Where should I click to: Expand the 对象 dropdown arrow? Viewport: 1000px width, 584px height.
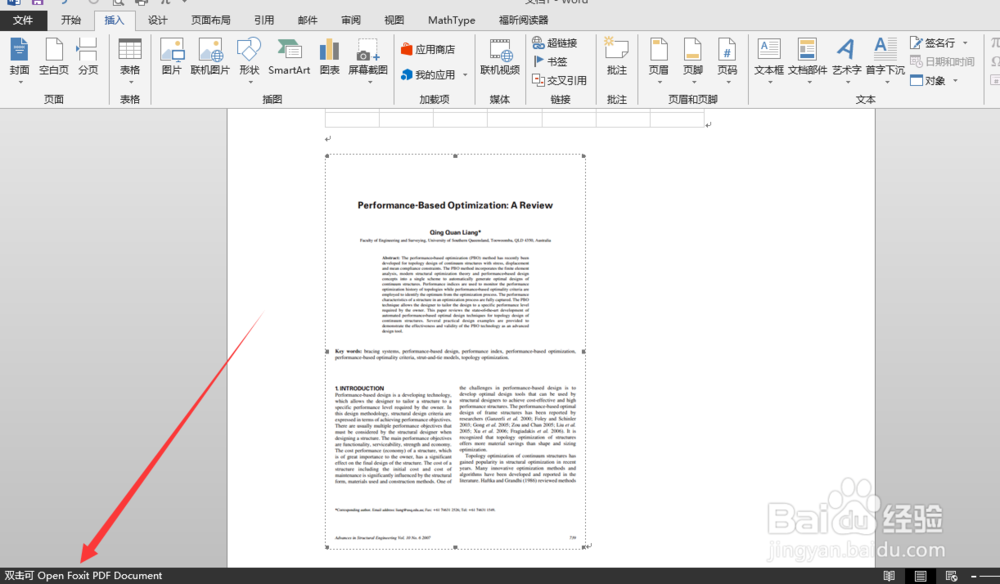coord(955,81)
